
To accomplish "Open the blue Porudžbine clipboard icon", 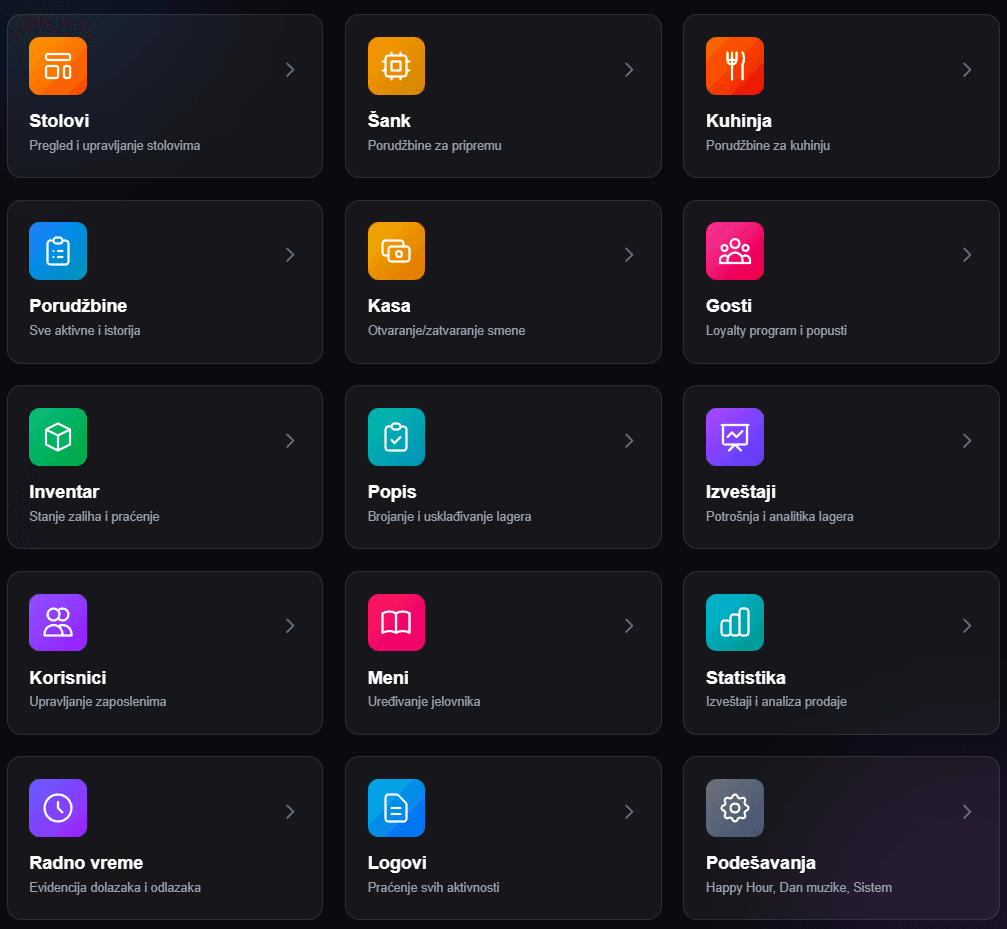I will 58,251.
